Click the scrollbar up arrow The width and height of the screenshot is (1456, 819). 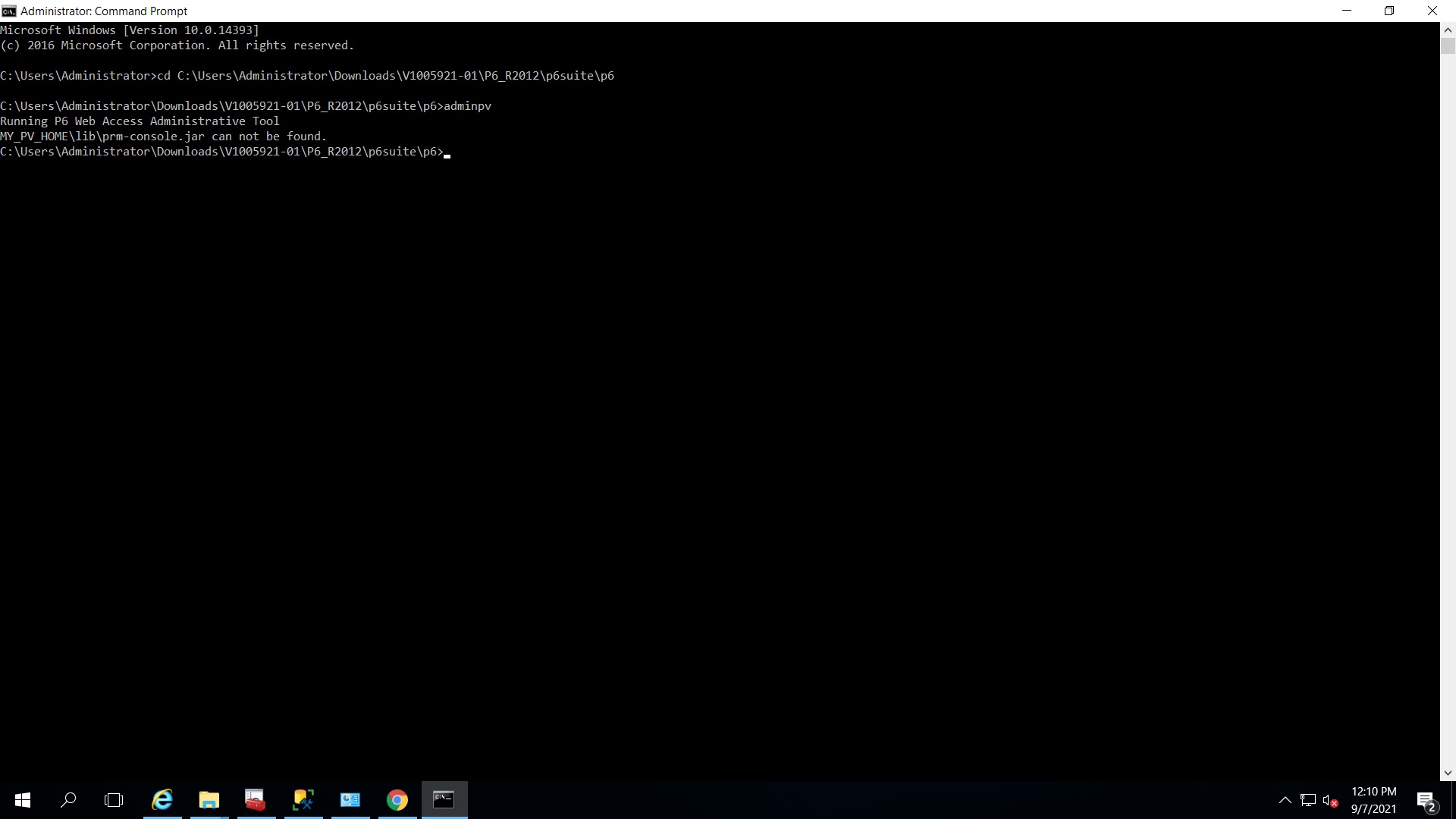coord(1448,30)
